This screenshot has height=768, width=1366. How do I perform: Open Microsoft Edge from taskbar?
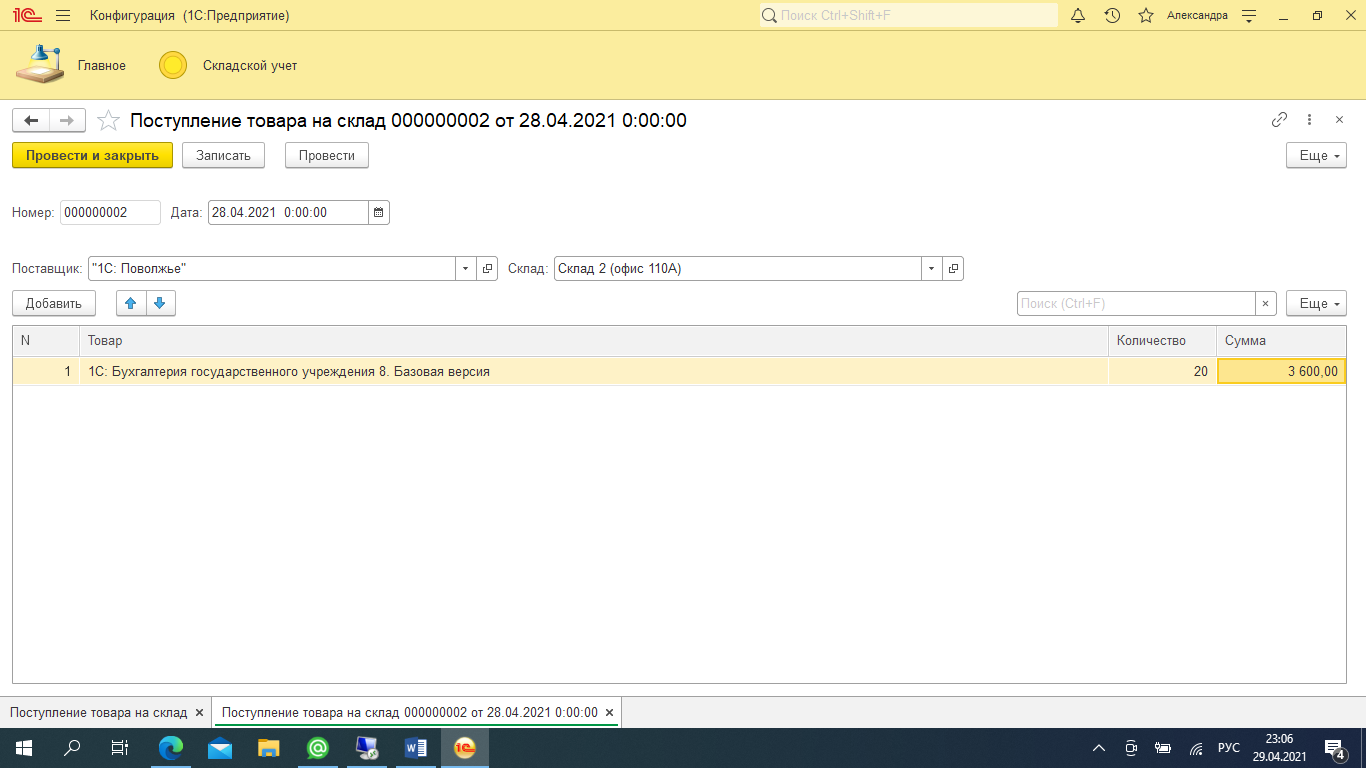click(x=171, y=748)
